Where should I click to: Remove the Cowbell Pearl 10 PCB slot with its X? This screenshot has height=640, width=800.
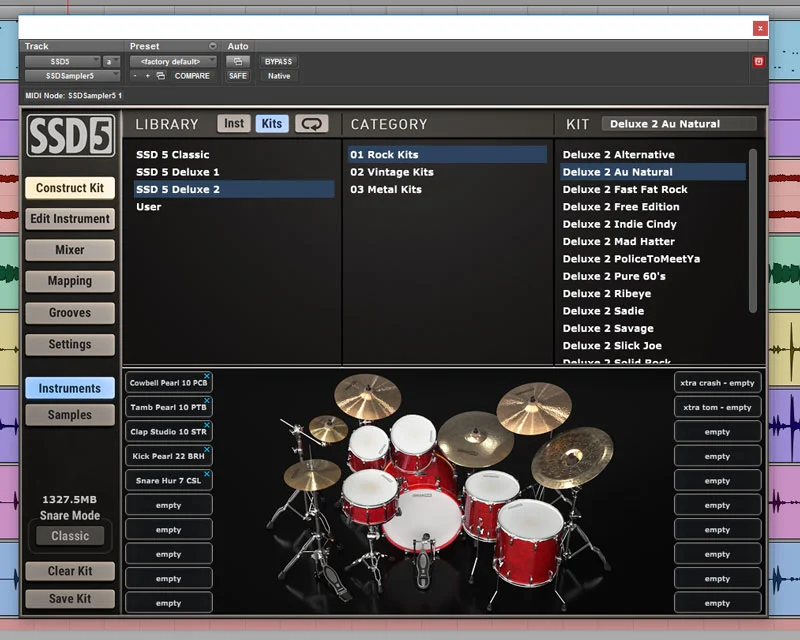click(x=207, y=376)
